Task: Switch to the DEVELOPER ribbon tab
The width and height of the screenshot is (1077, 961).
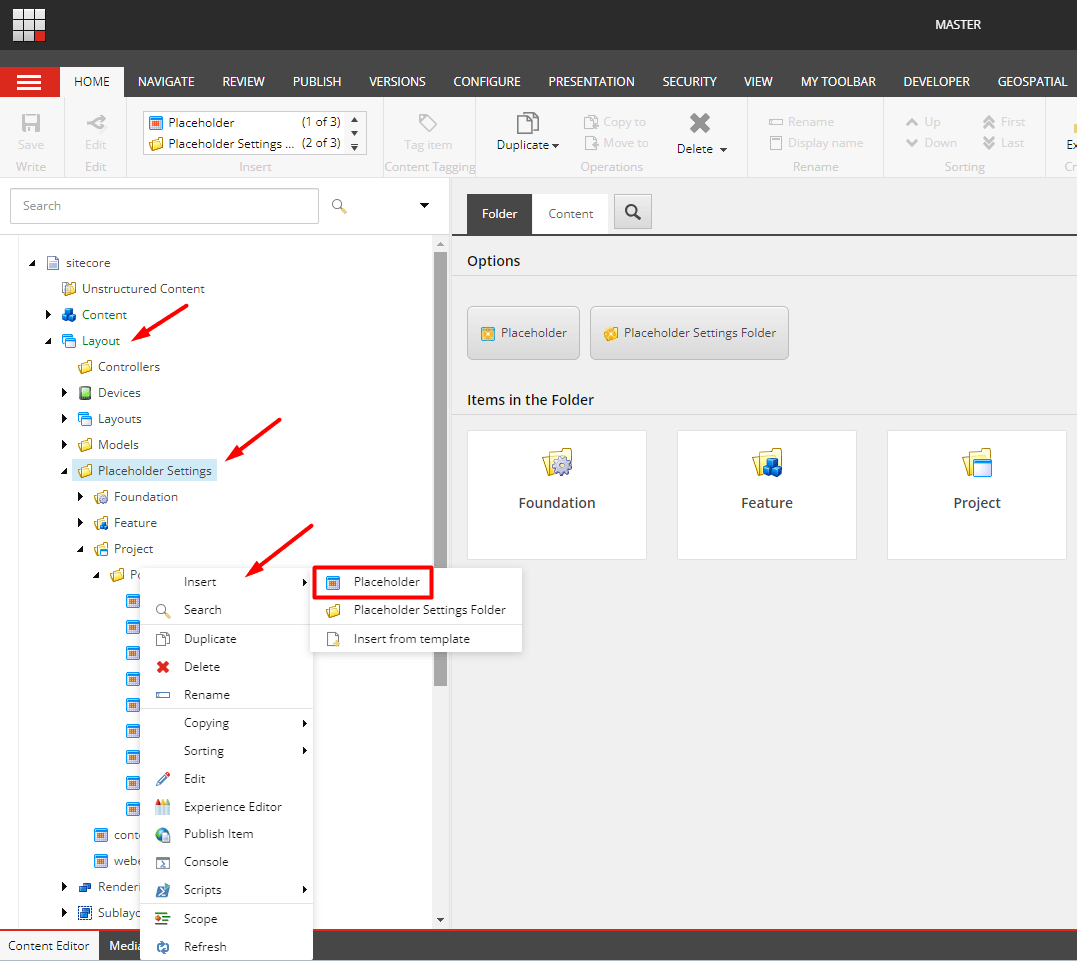Action: click(936, 81)
